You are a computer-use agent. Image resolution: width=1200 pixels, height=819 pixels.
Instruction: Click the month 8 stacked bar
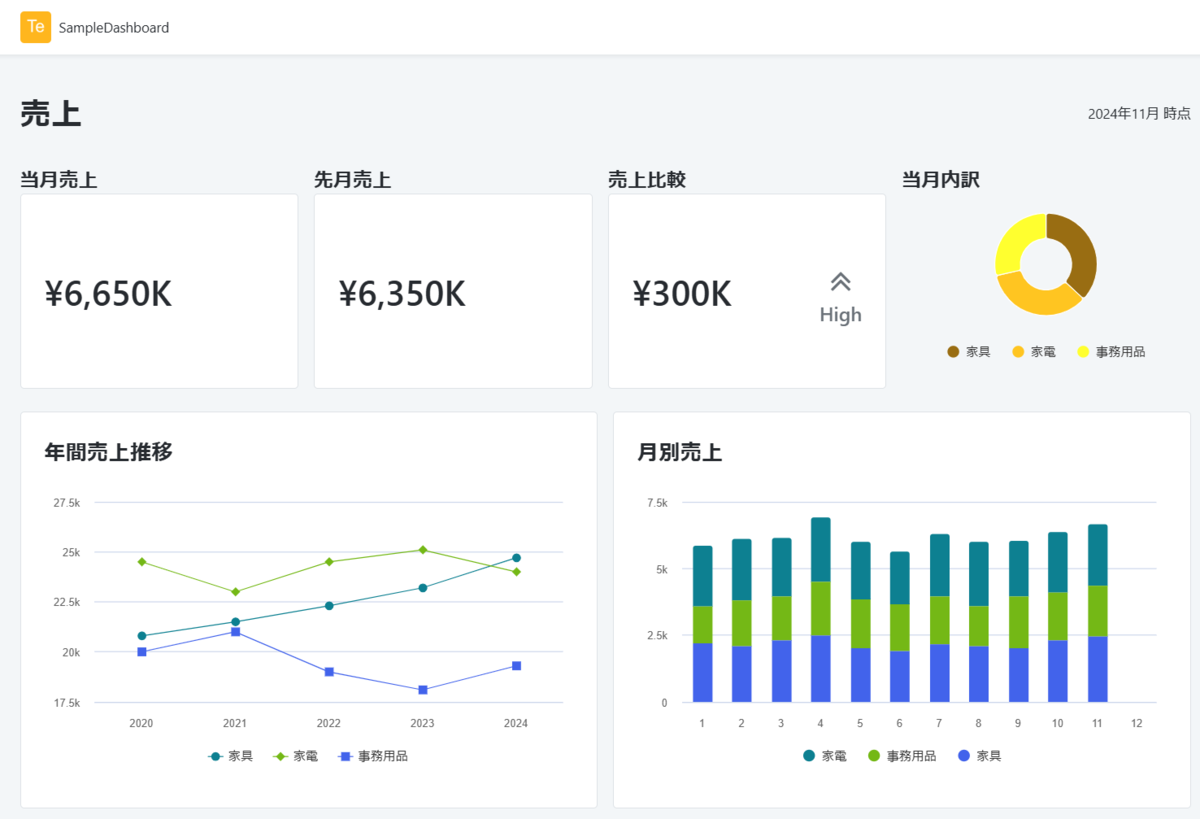[979, 622]
